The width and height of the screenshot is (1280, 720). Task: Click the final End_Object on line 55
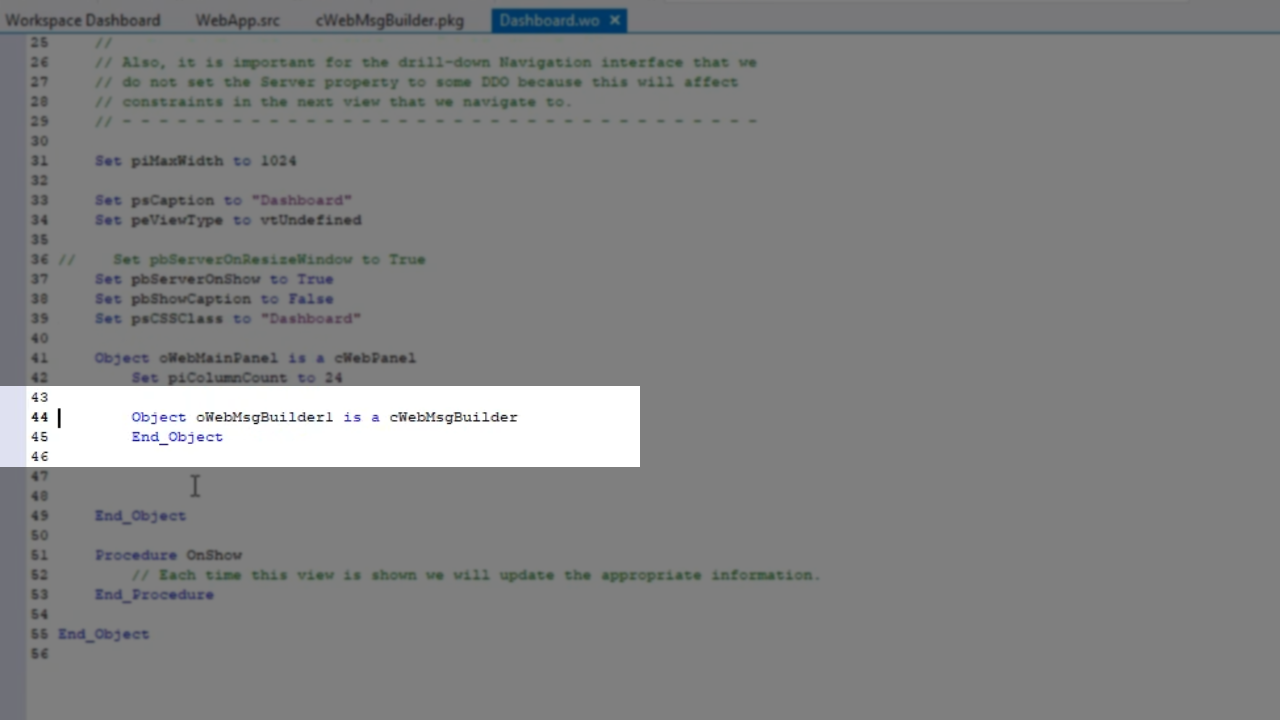click(103, 634)
